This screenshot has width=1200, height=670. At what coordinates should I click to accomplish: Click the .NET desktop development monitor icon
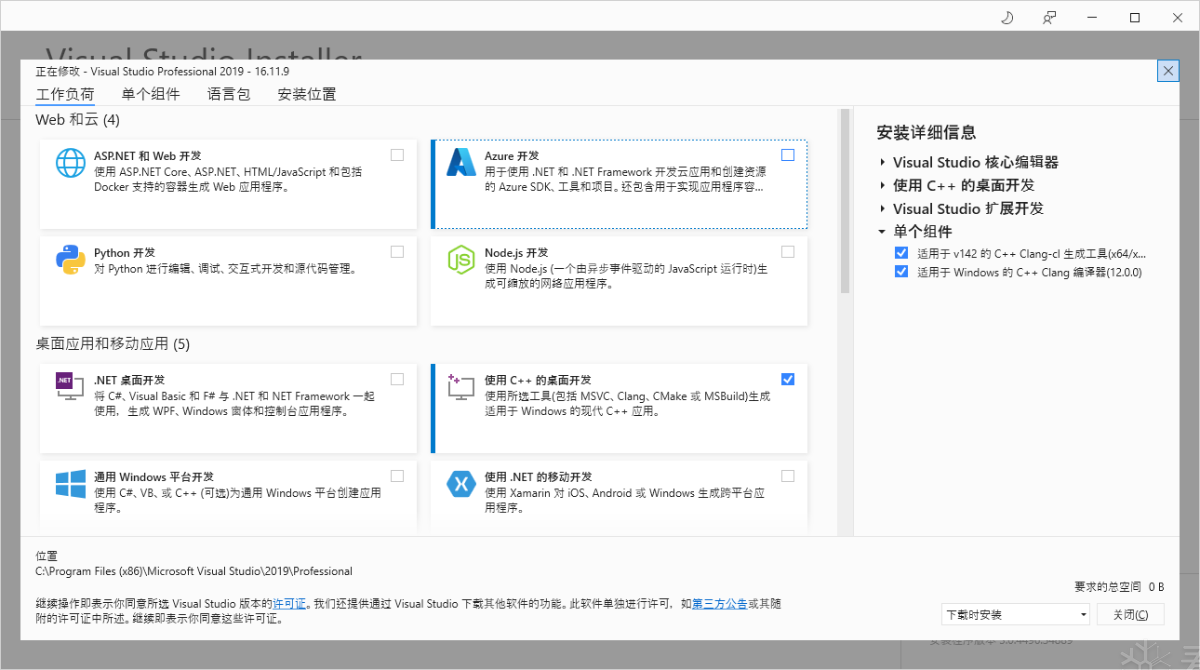coord(71,386)
